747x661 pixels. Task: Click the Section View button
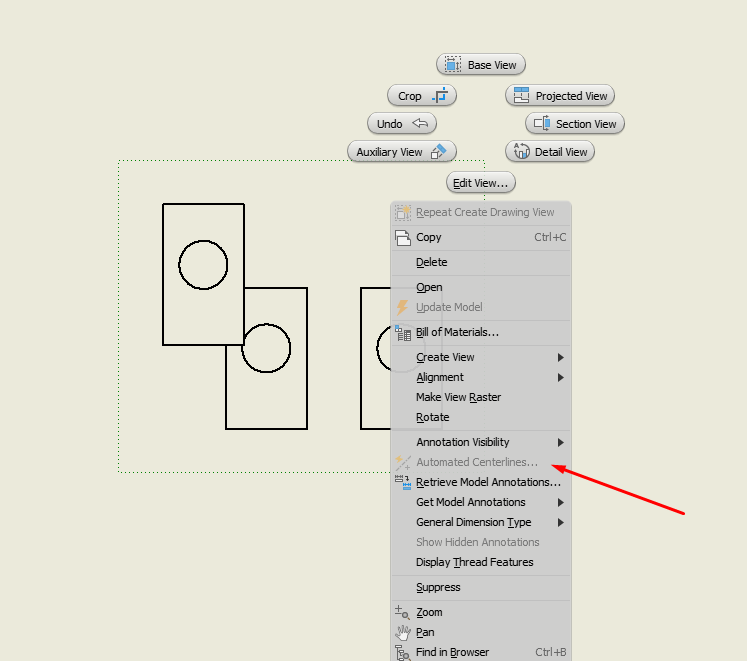point(575,124)
